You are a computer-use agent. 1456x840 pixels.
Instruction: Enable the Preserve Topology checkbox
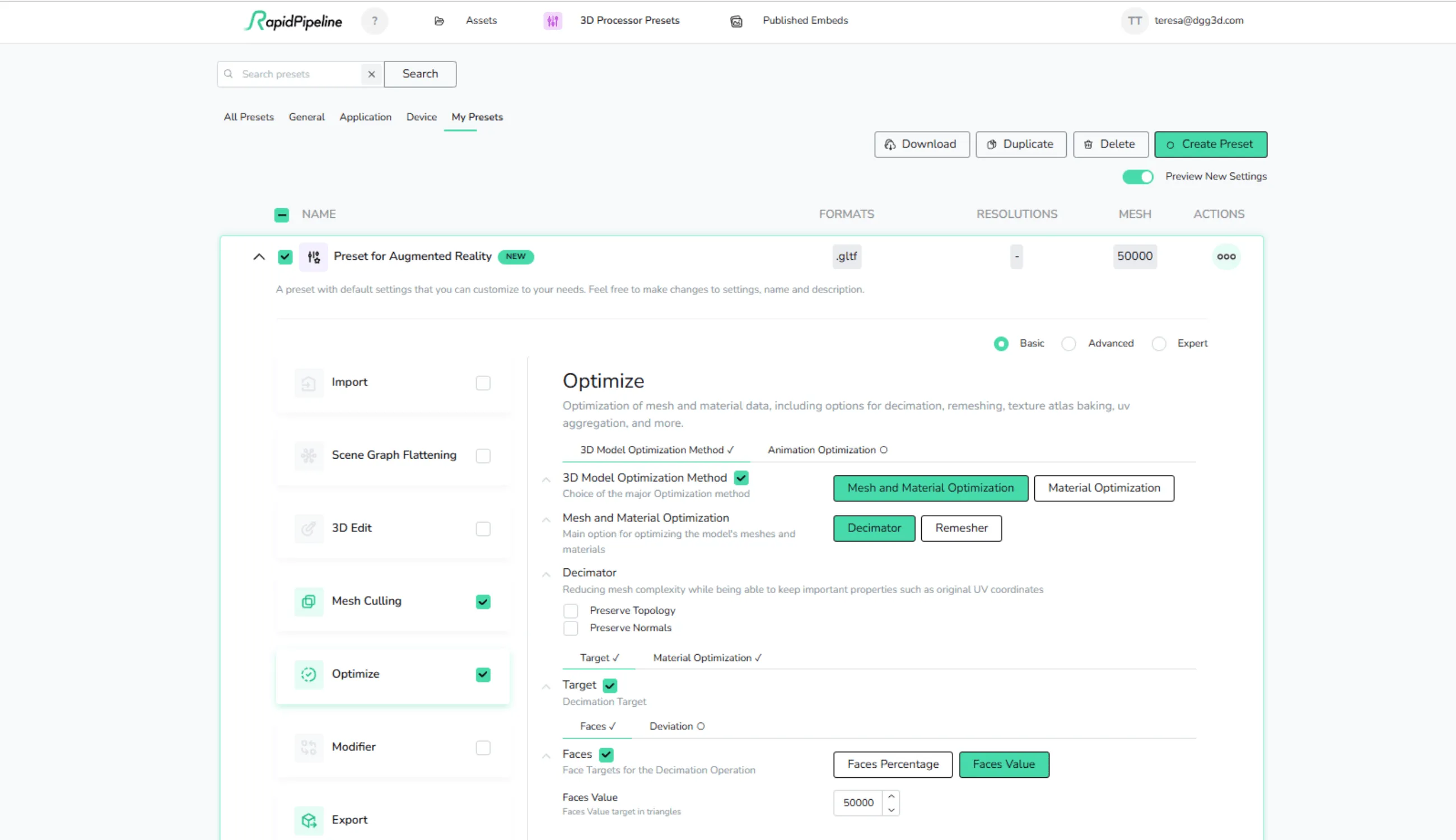click(571, 610)
